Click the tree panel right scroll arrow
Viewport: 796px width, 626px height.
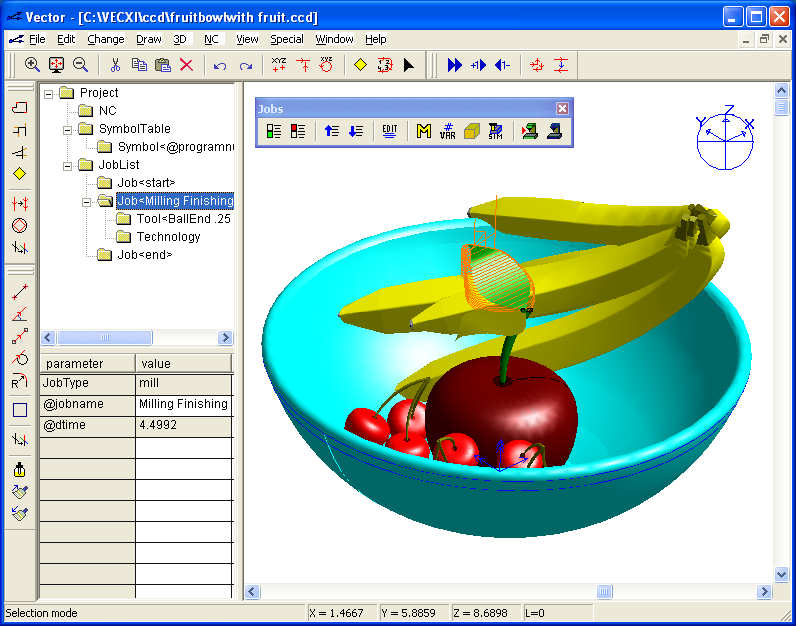[225, 338]
